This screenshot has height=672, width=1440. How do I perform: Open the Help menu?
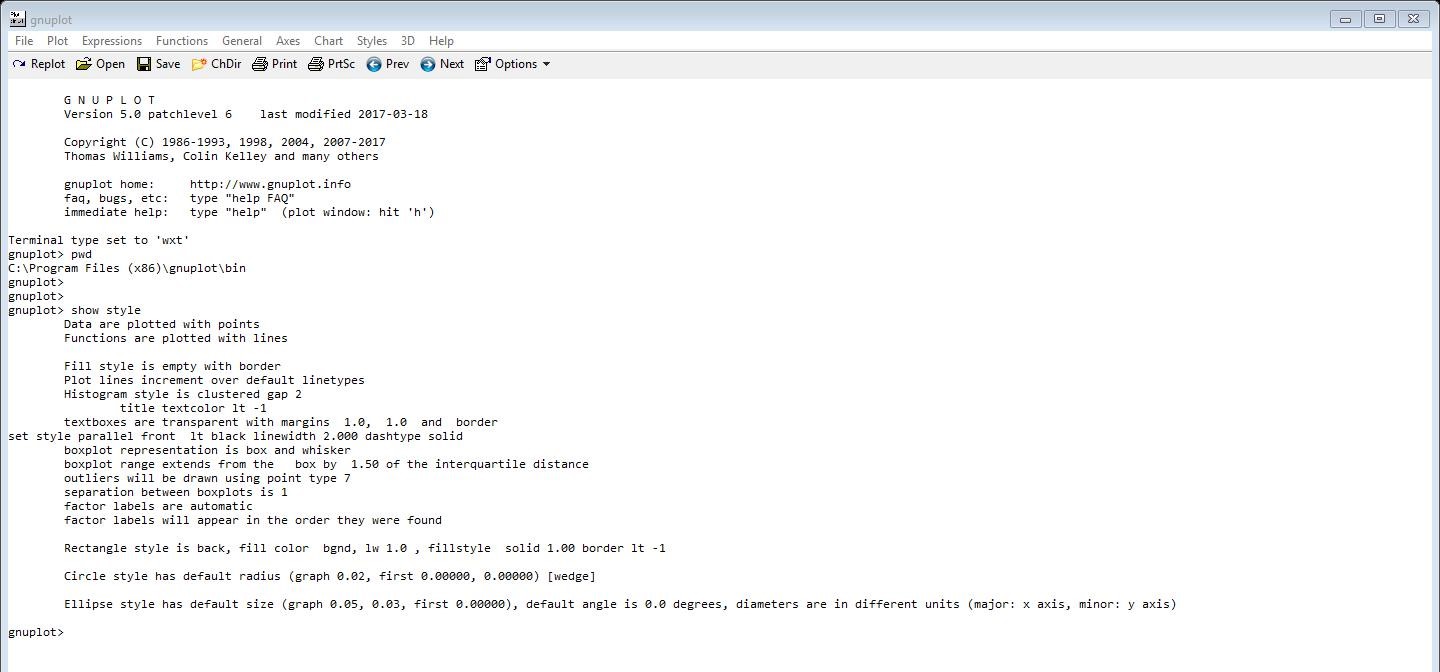click(x=441, y=41)
